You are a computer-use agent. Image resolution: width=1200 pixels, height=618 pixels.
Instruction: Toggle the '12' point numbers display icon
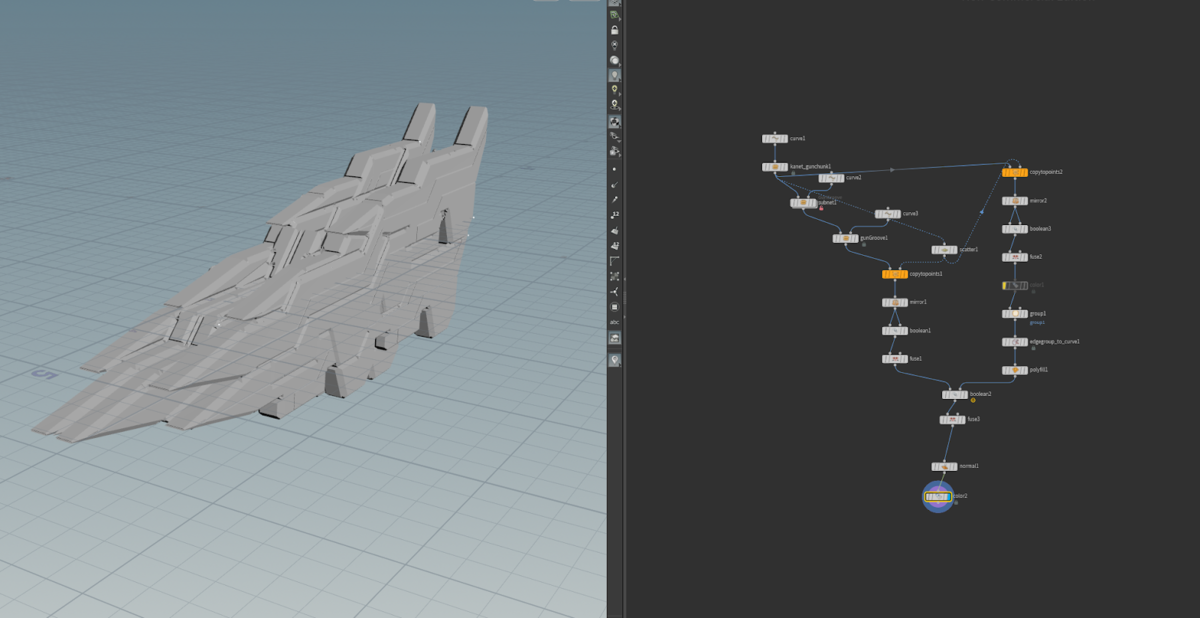[614, 214]
